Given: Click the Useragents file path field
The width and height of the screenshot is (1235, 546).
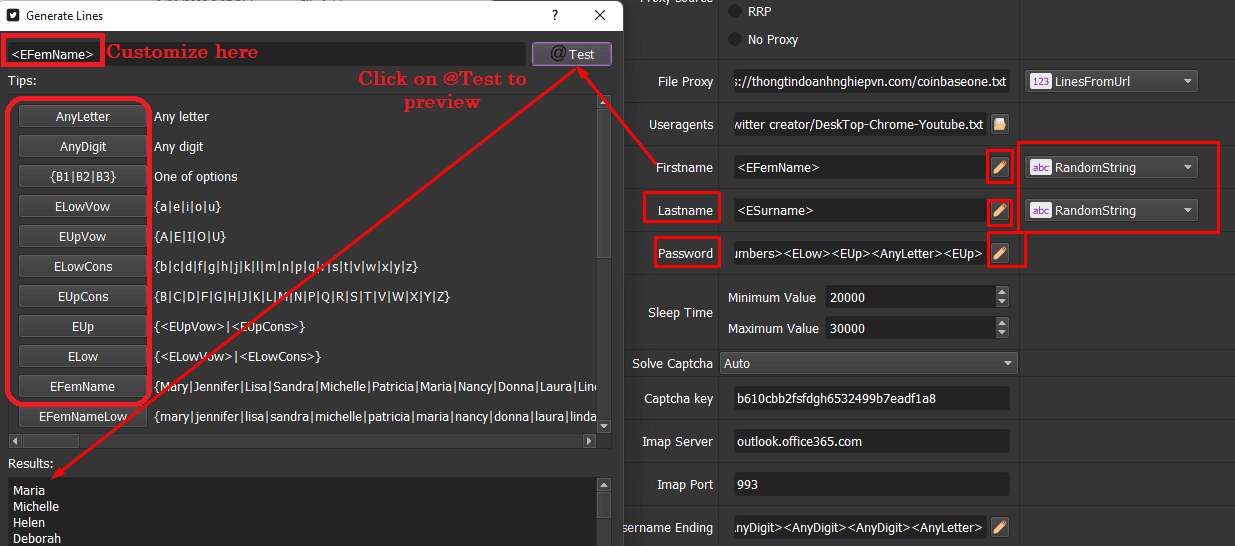Looking at the screenshot, I should [x=860, y=125].
